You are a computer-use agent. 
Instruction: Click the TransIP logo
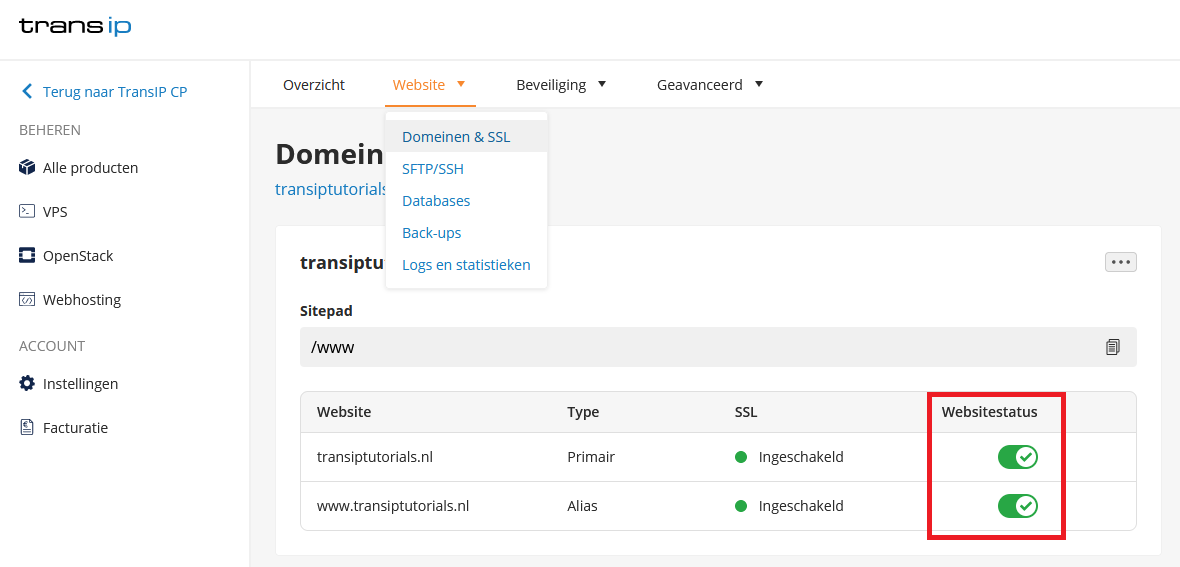coord(75,27)
